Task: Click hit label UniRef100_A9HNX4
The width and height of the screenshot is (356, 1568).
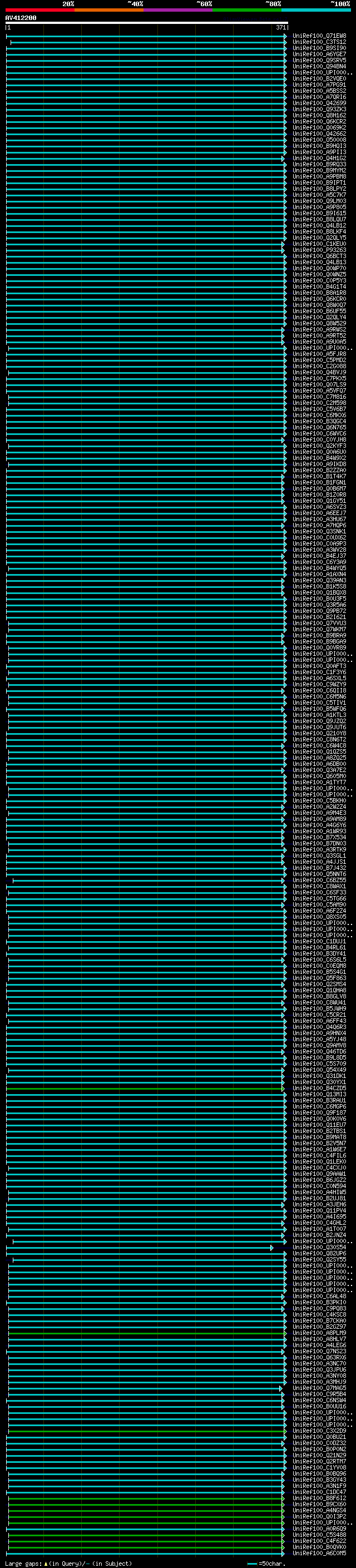Action: [x=319, y=1033]
